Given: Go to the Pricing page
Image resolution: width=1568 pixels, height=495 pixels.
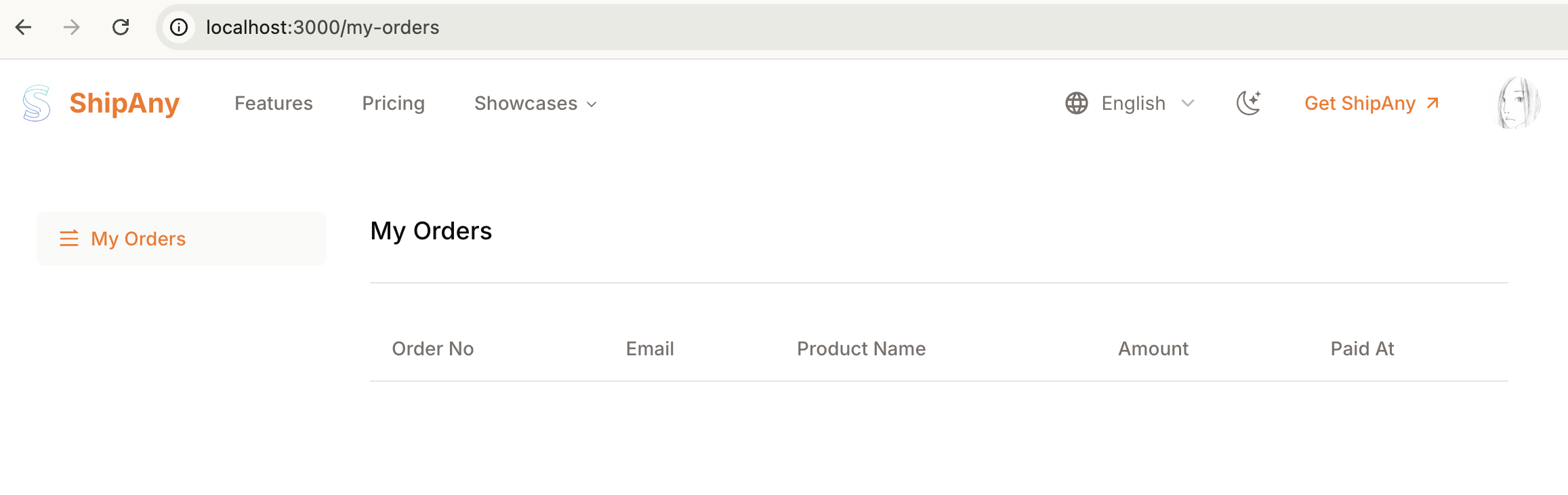Looking at the screenshot, I should pos(394,103).
